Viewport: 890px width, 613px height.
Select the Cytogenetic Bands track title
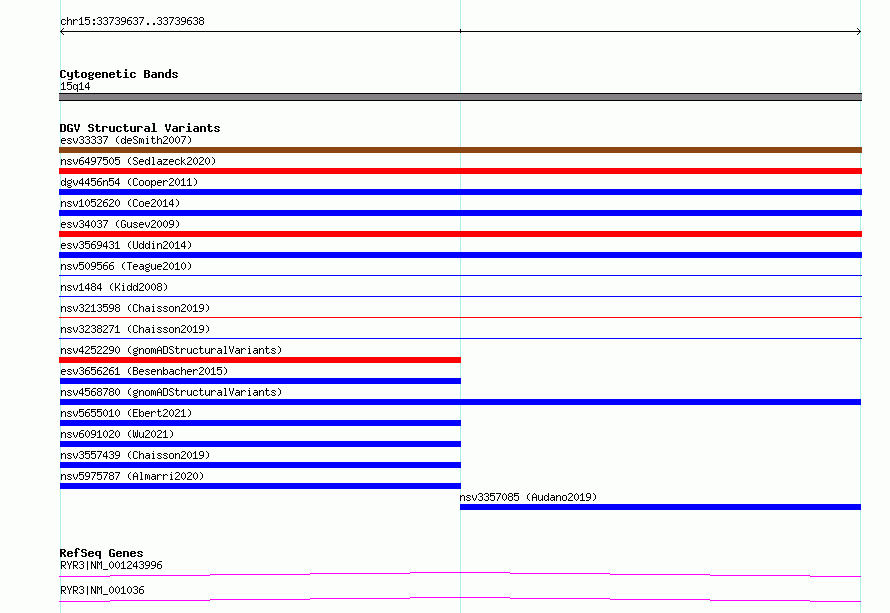[119, 74]
